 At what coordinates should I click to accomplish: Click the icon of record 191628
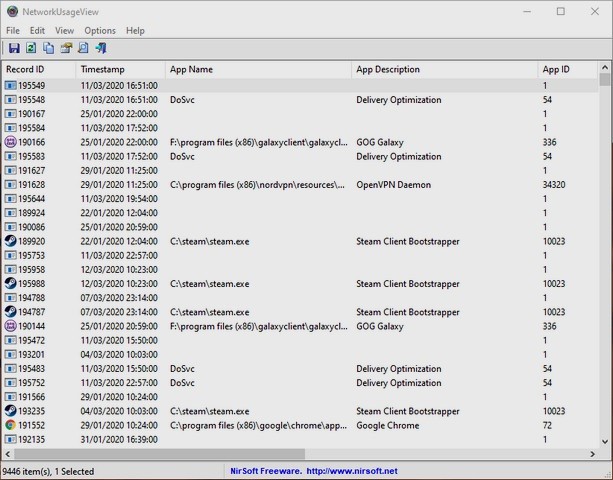10,184
